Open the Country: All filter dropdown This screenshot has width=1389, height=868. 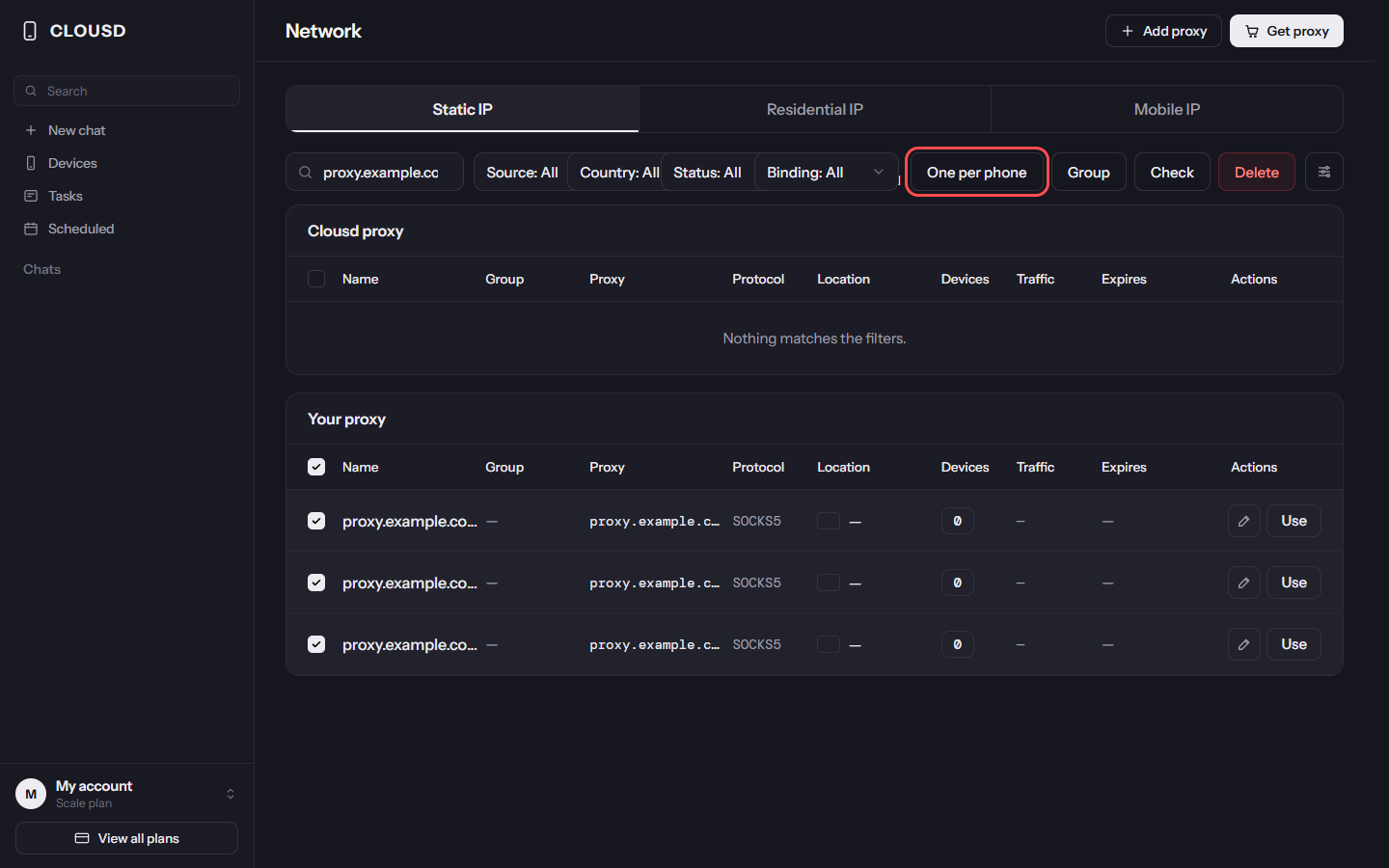click(x=618, y=172)
